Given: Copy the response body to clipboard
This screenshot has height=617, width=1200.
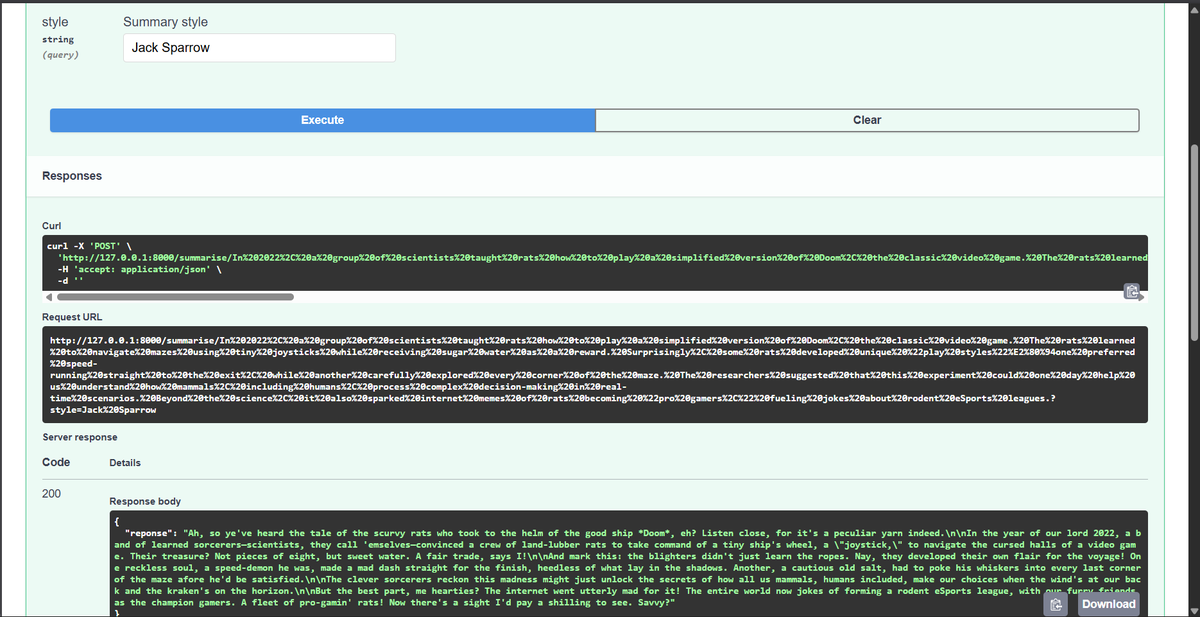Looking at the screenshot, I should click(1056, 604).
